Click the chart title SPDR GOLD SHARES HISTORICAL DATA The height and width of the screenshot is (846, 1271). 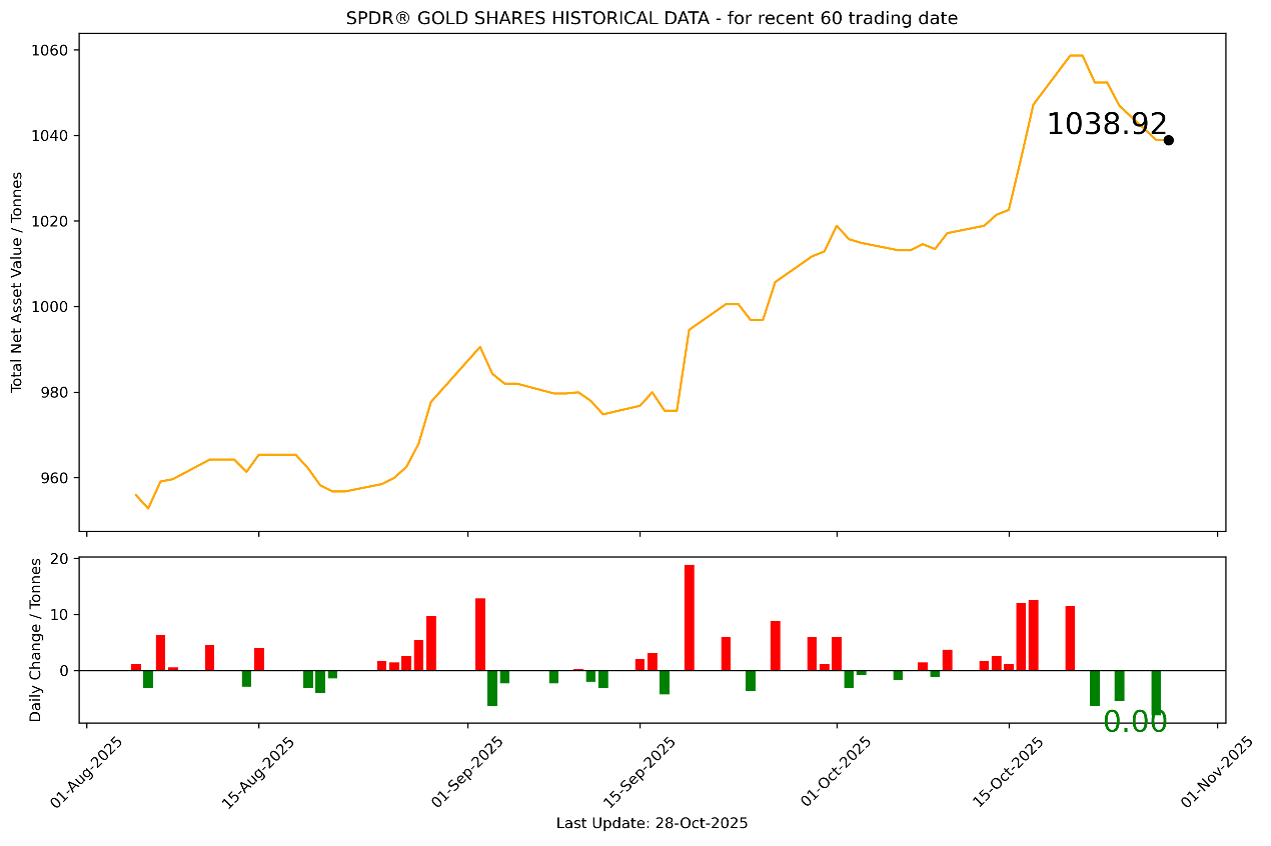click(651, 18)
